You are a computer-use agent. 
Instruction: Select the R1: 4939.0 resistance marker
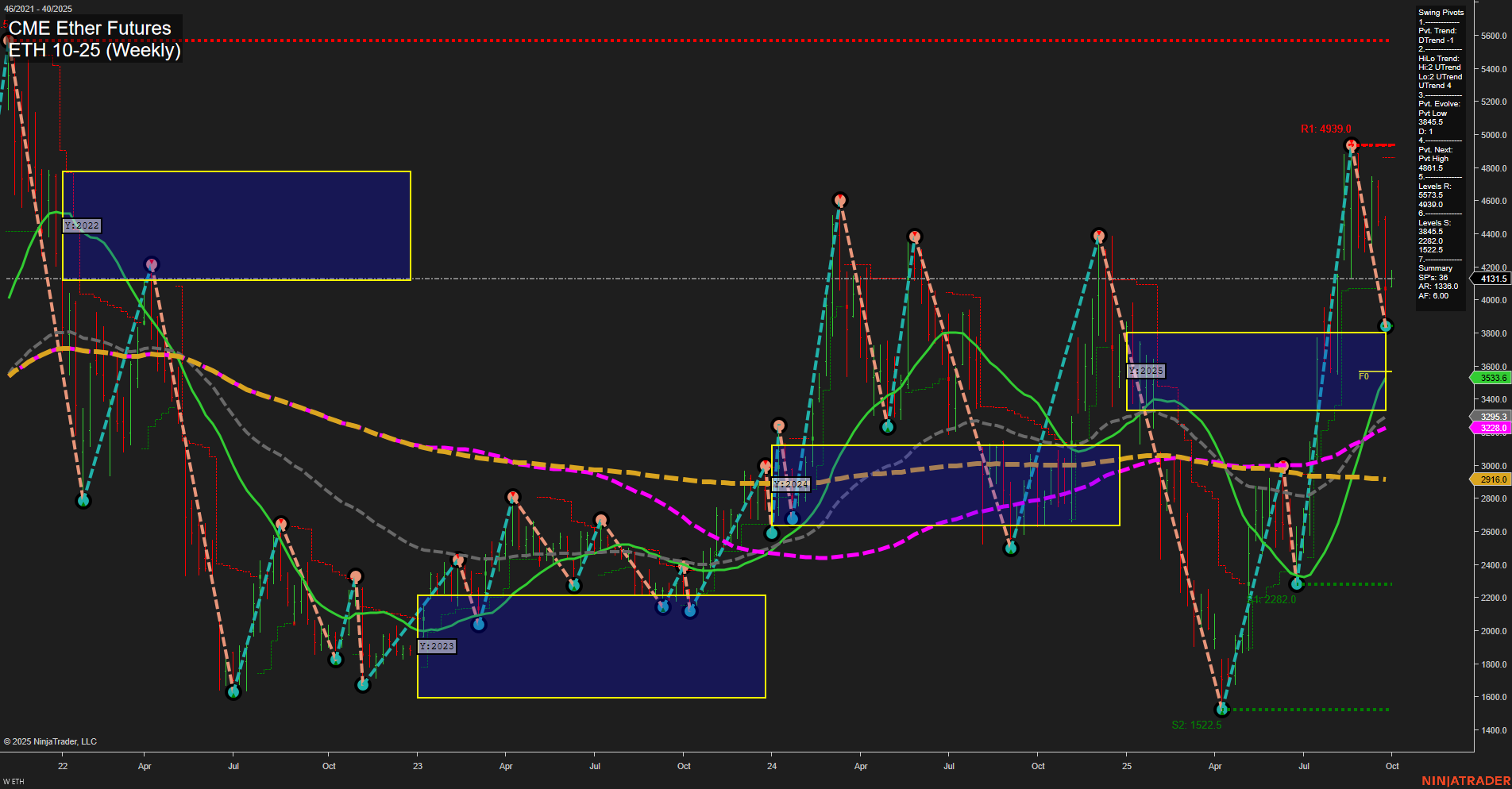1325,128
